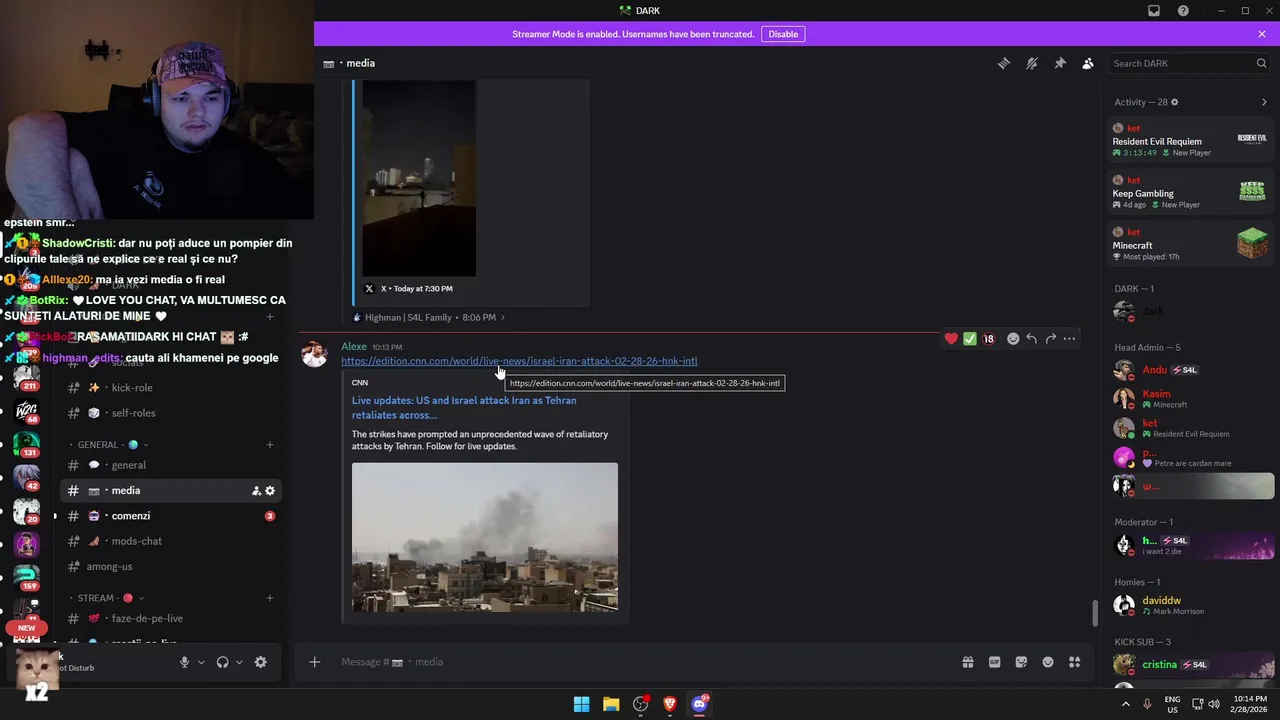Open the Live updates embed title link
This screenshot has height=720, width=1280.
tap(464, 407)
